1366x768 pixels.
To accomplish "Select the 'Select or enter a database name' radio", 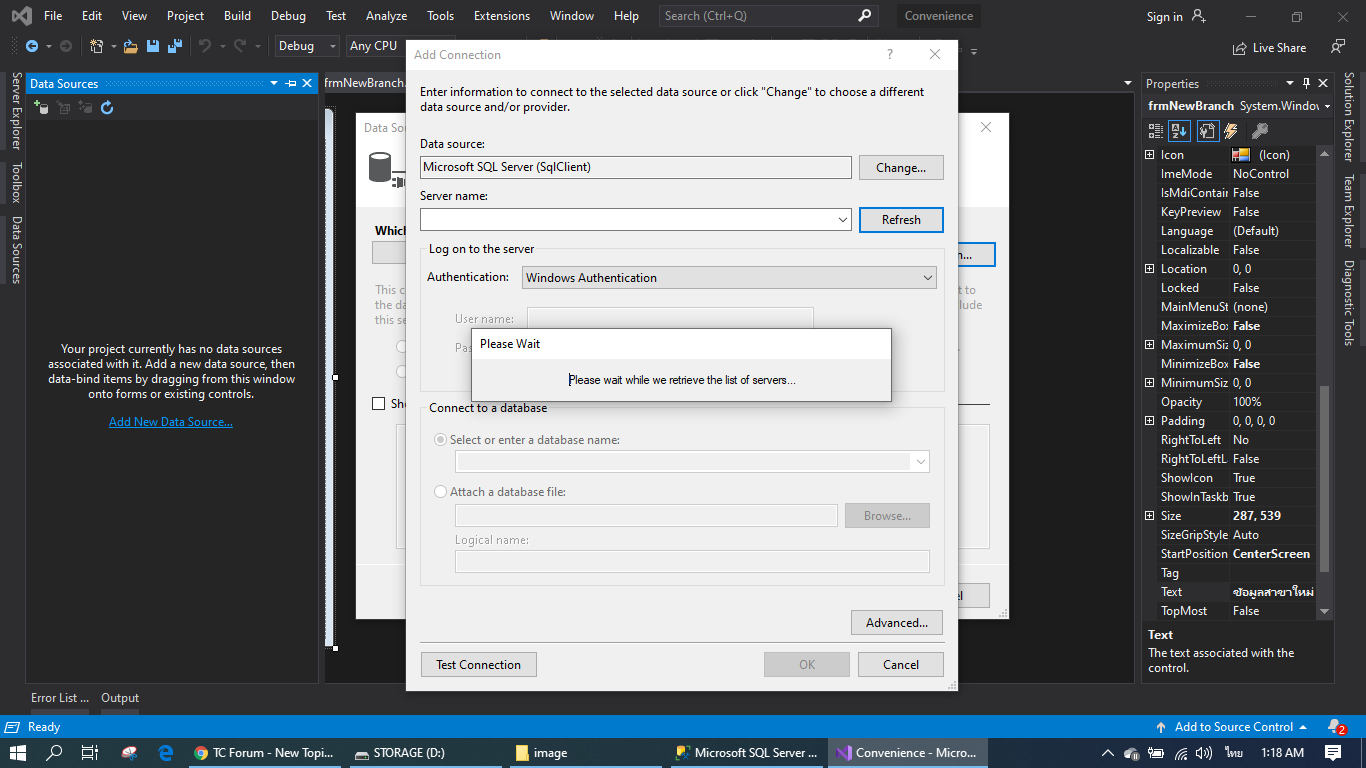I will pos(441,440).
